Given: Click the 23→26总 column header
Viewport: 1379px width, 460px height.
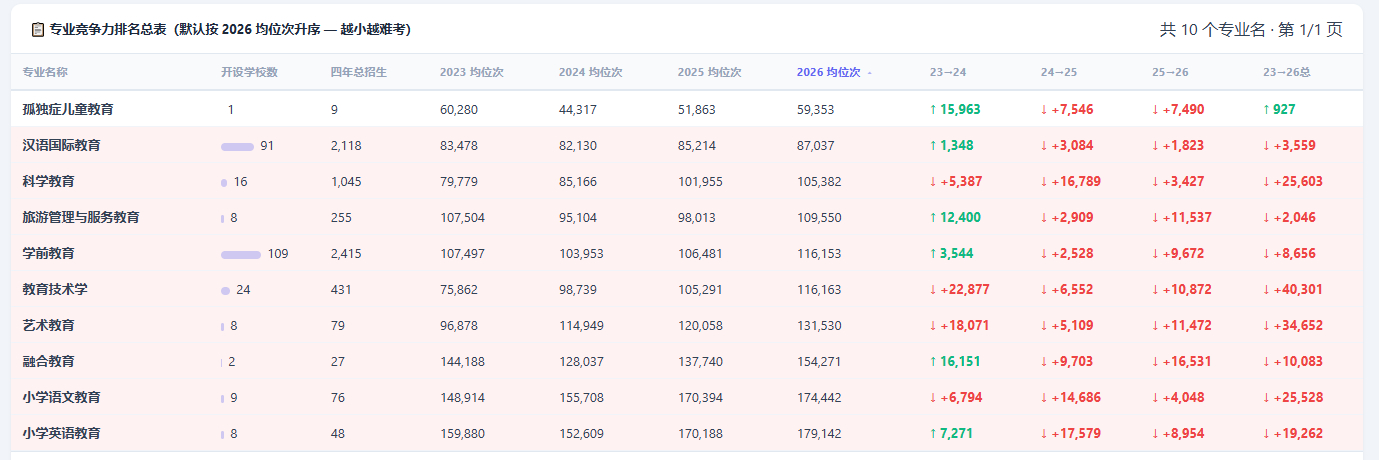Looking at the screenshot, I should 1286,72.
